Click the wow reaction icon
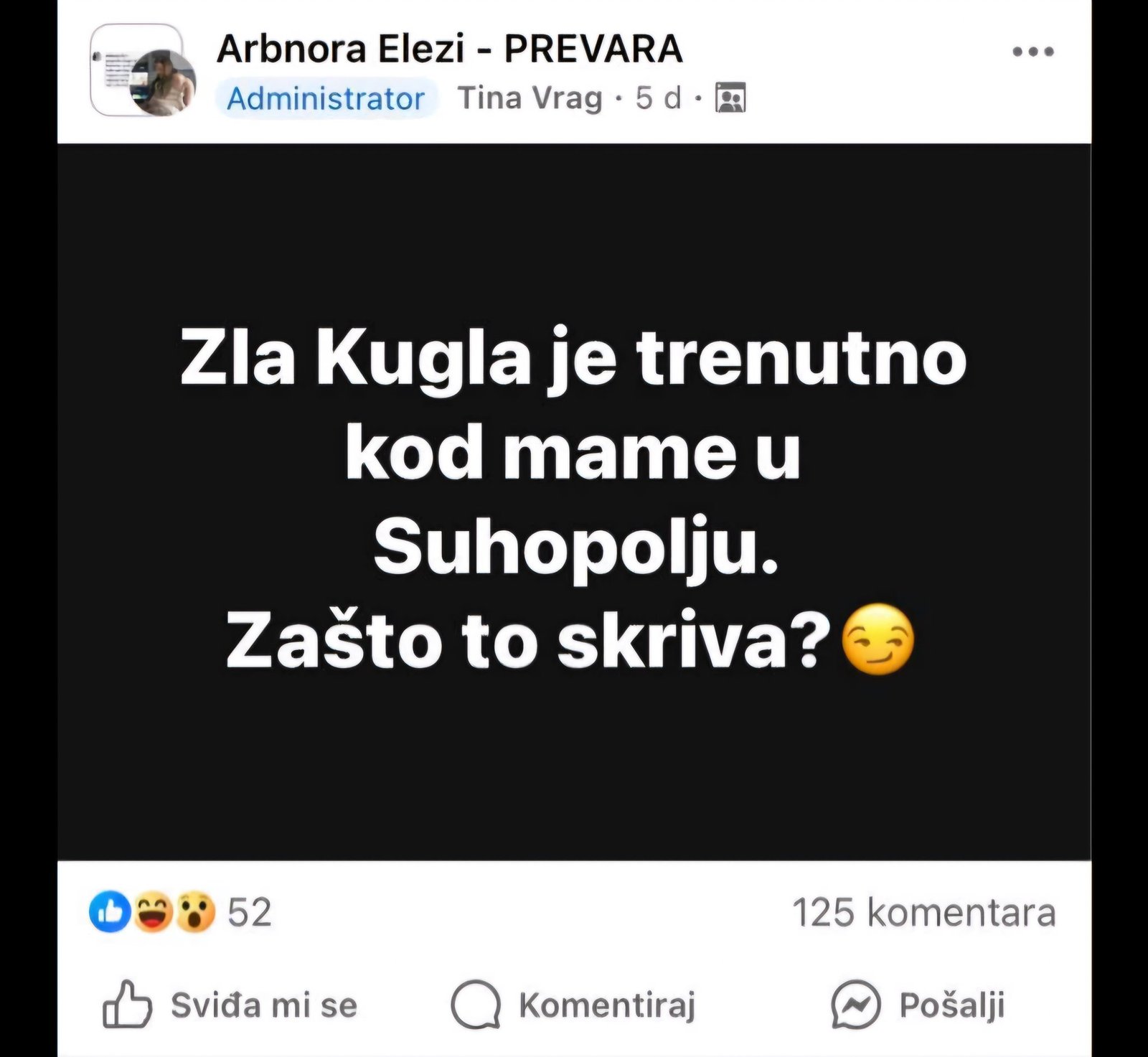Image resolution: width=1148 pixels, height=1057 pixels. tap(195, 912)
